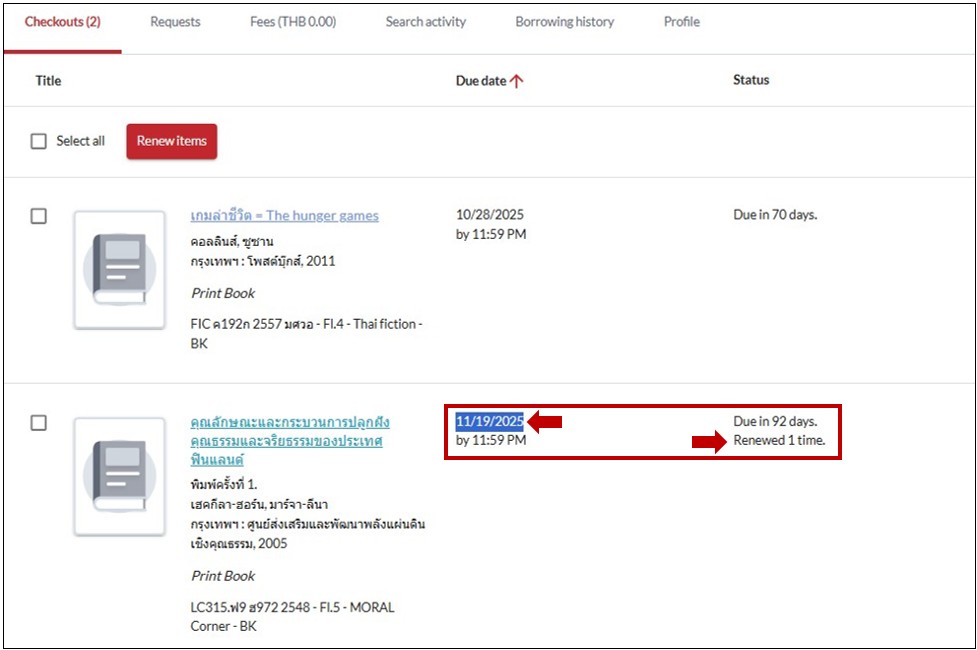977x650 pixels.
Task: Click the Hunger Games book cover icon
Action: point(119,269)
